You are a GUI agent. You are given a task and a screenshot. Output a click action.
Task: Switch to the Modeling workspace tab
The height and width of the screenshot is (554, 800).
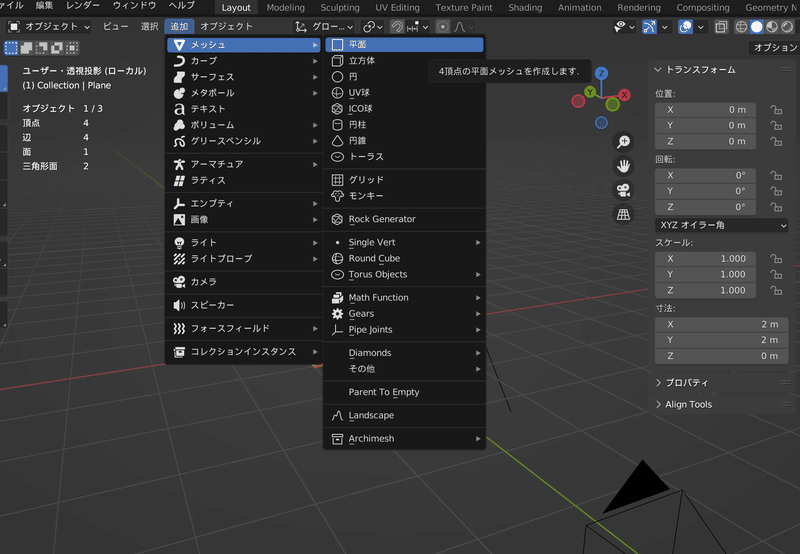point(285,8)
